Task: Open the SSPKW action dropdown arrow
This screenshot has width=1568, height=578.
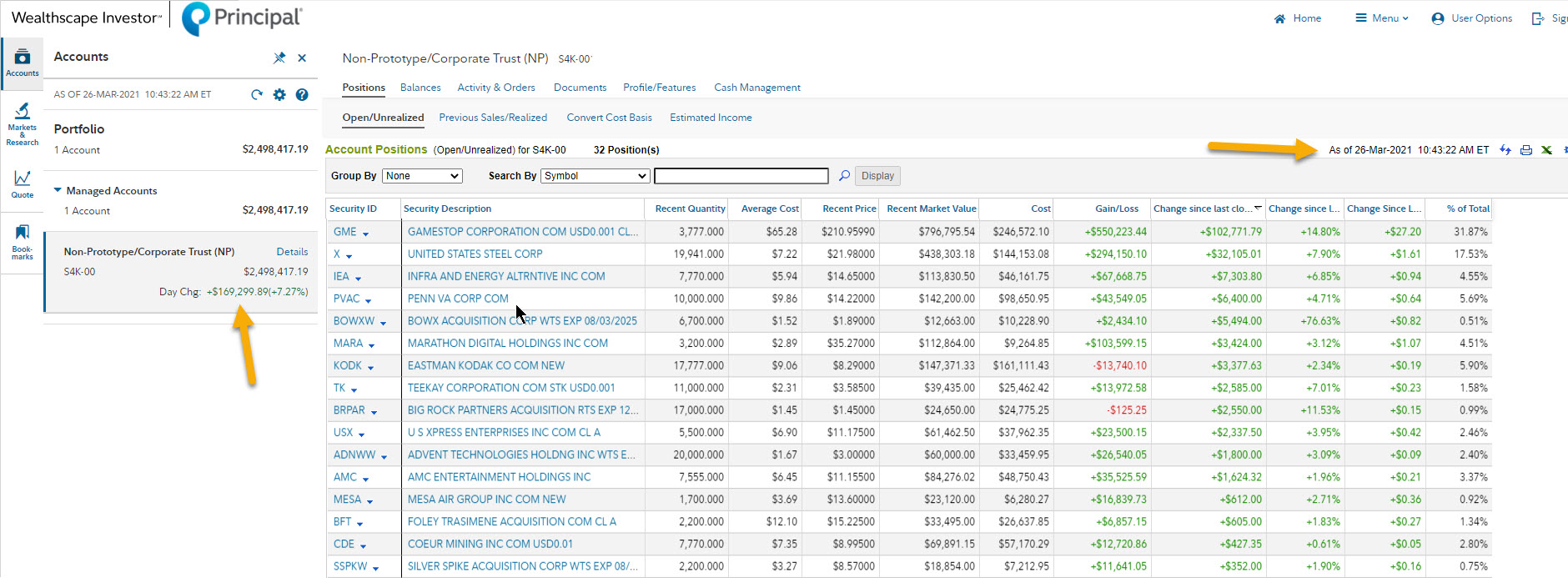Action: pyautogui.click(x=375, y=569)
